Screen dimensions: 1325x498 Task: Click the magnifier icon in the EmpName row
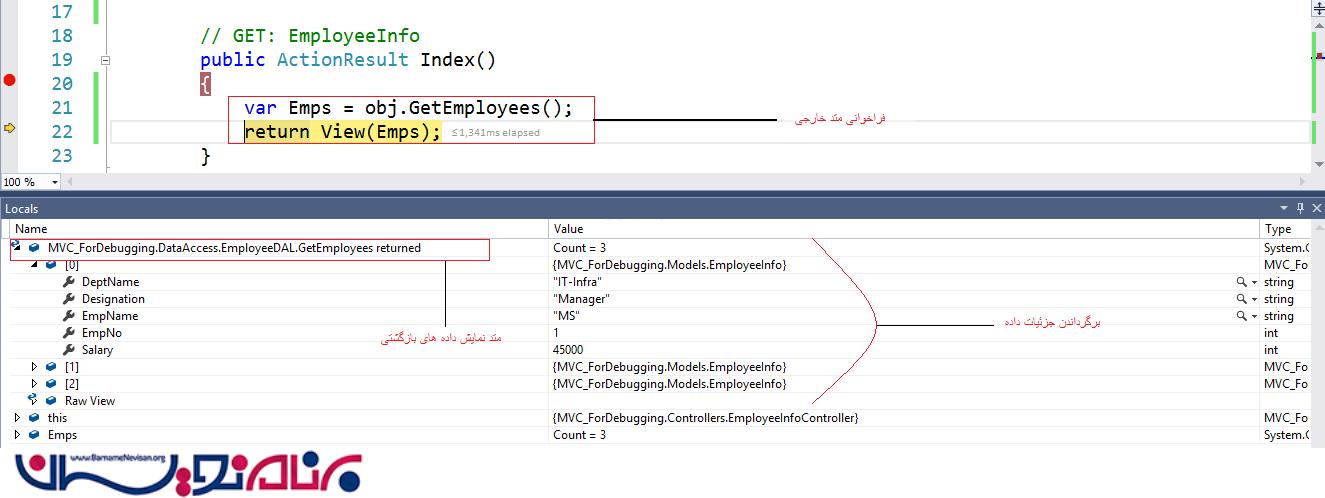tap(1241, 317)
